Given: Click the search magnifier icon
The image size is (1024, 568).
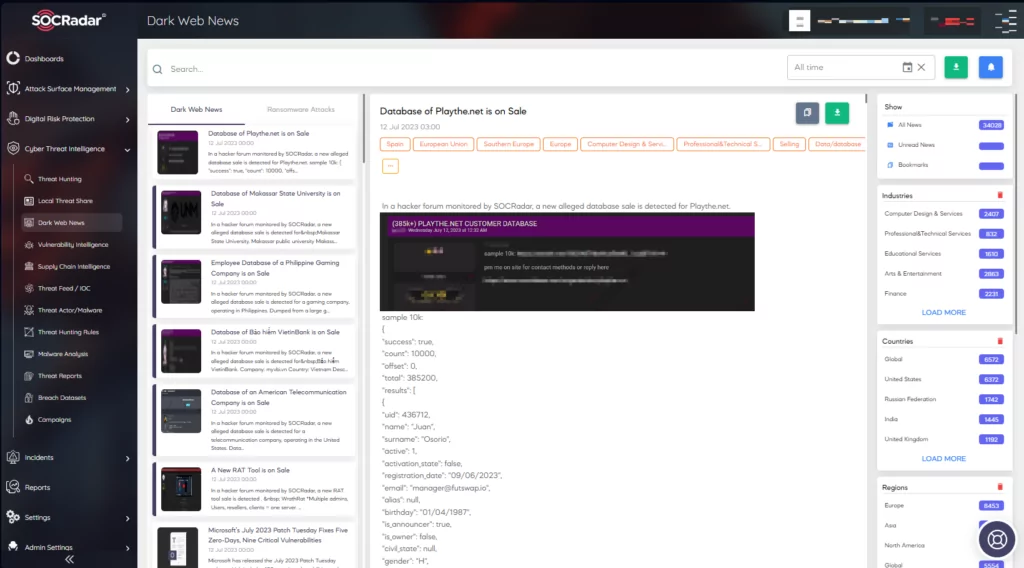Looking at the screenshot, I should click(x=157, y=69).
